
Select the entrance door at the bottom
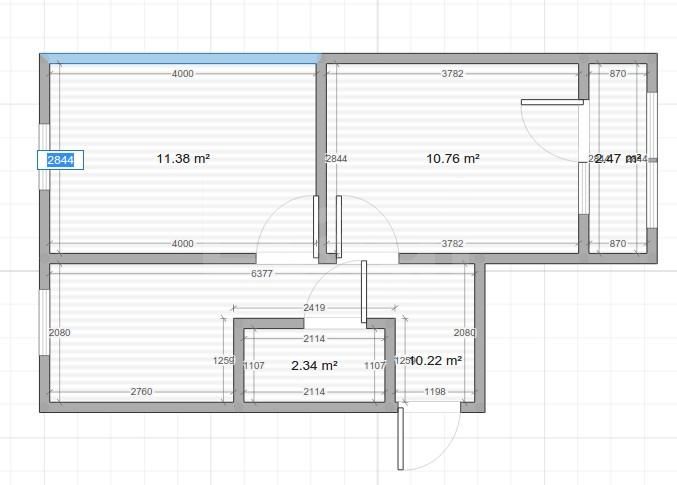click(x=400, y=437)
